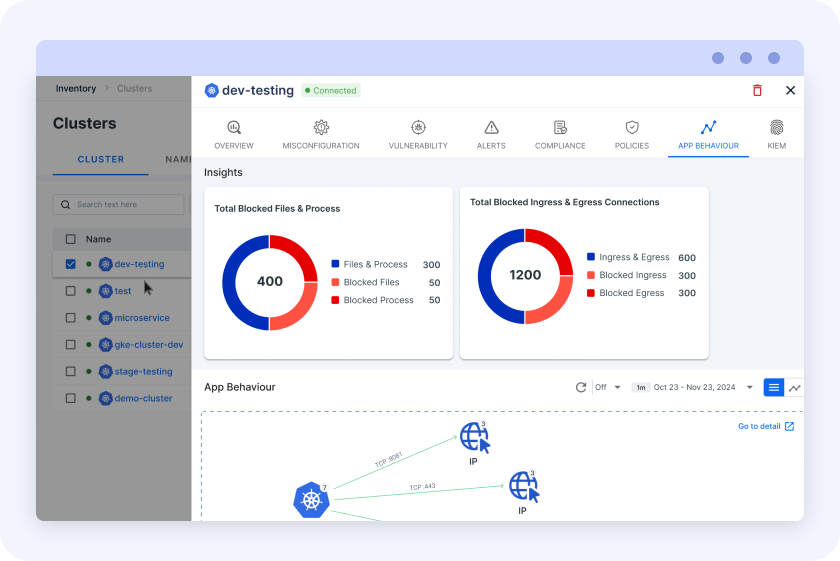Switch to line graph view icon
The image size is (840, 561).
click(x=795, y=387)
